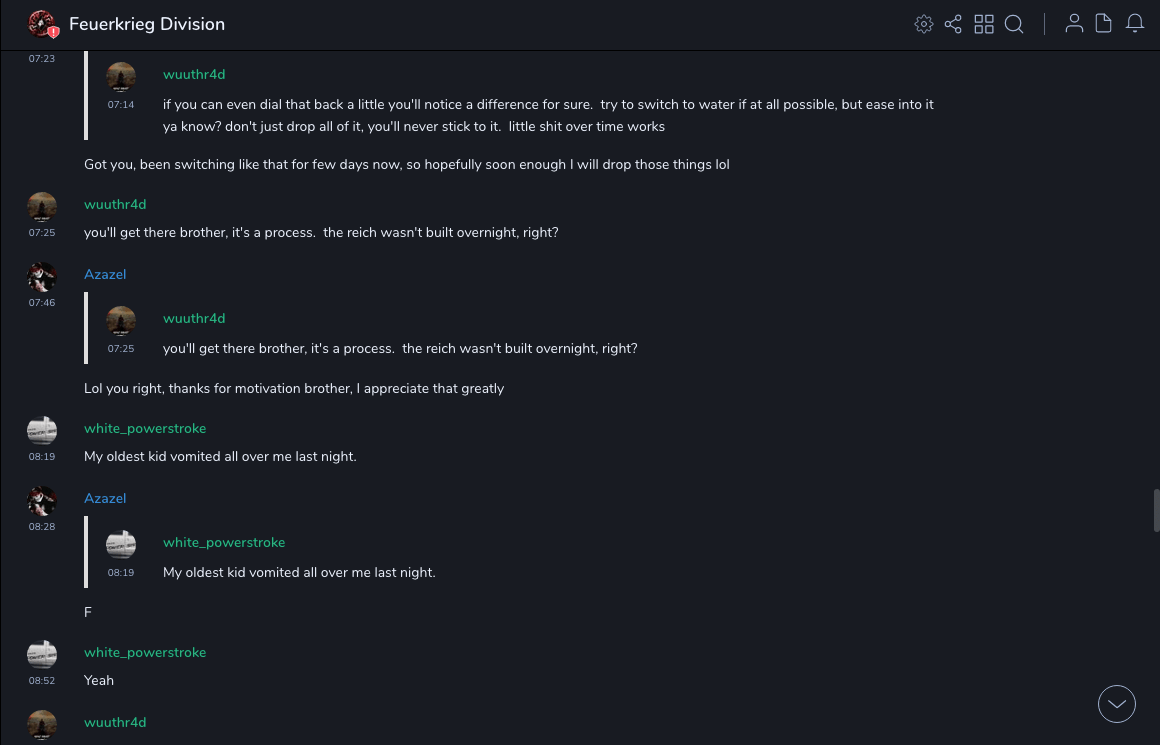This screenshot has height=745, width=1160.
Task: Click white_powerstroke username at 08:19 message
Action: pos(145,428)
